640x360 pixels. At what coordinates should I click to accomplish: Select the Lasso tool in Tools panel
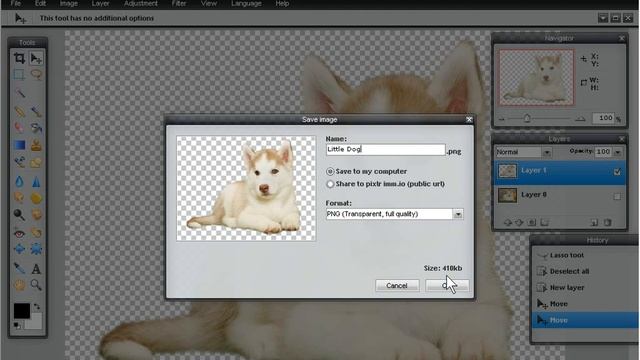[x=36, y=75]
